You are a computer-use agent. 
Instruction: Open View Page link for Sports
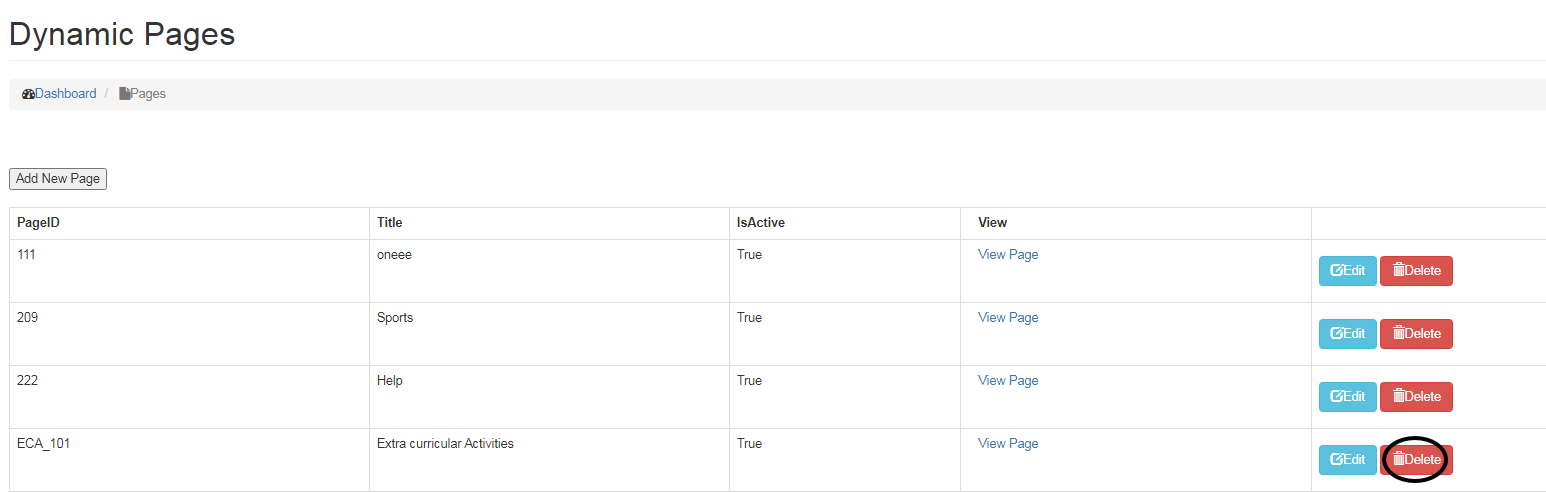point(1008,318)
